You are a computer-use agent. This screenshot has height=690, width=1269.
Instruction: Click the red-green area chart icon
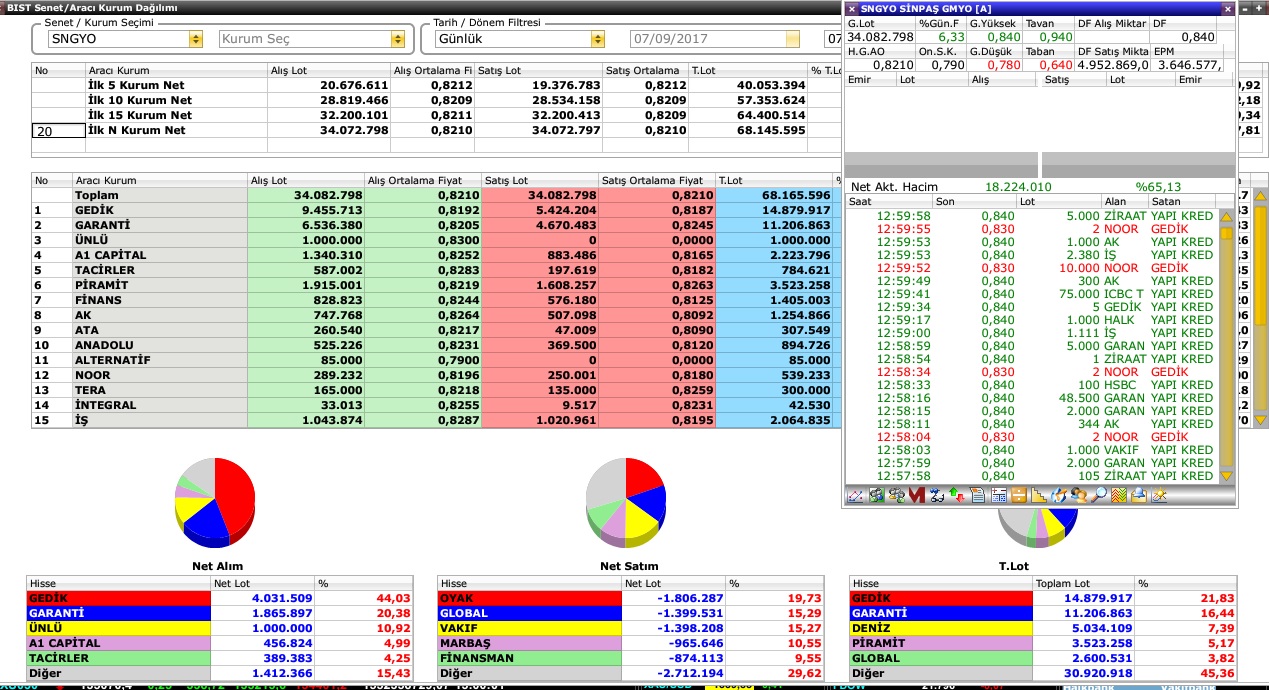click(1119, 494)
